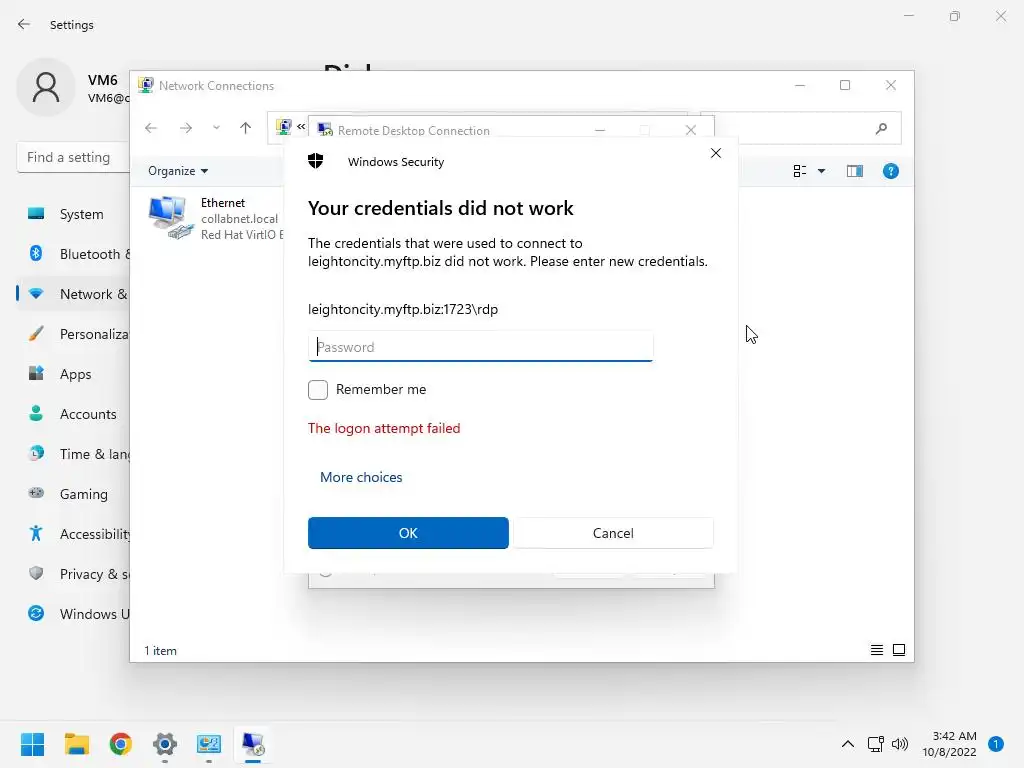The width and height of the screenshot is (1024, 768).
Task: Open Help icon in Network Connections
Action: click(x=891, y=171)
